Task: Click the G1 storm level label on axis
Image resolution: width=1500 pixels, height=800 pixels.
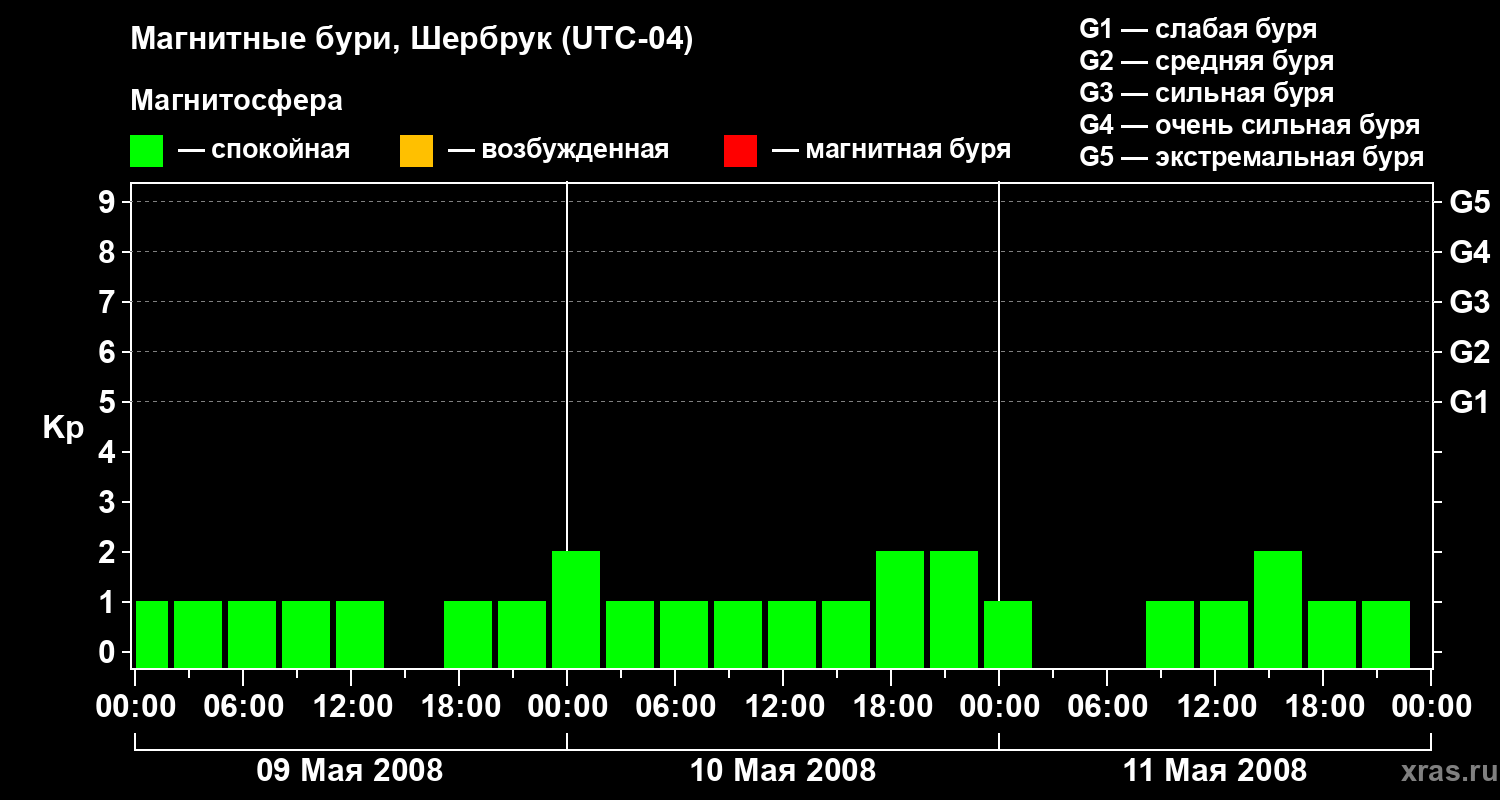Action: pos(1470,402)
